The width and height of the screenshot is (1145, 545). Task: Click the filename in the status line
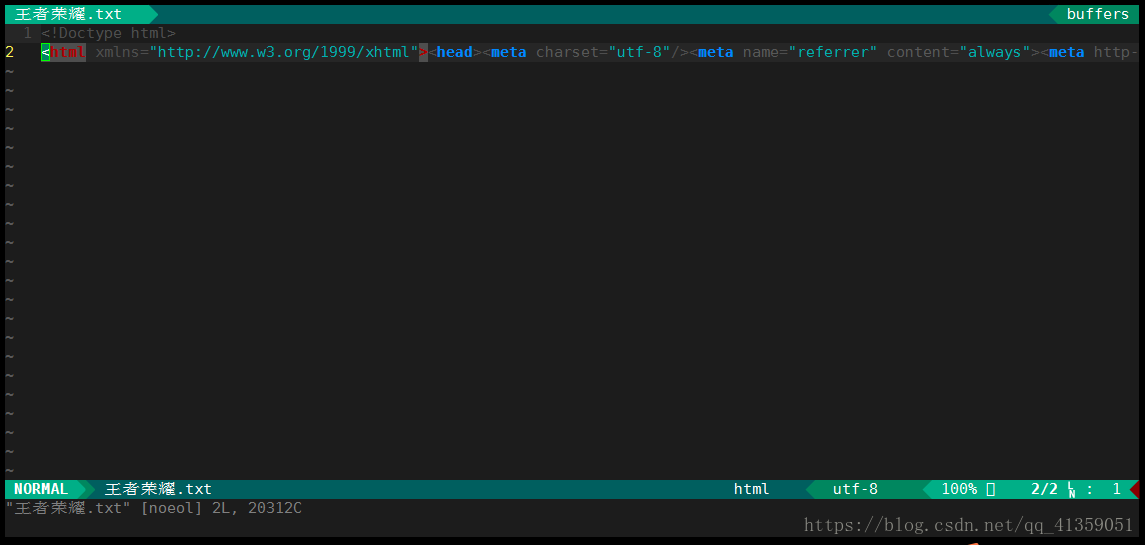point(158,489)
